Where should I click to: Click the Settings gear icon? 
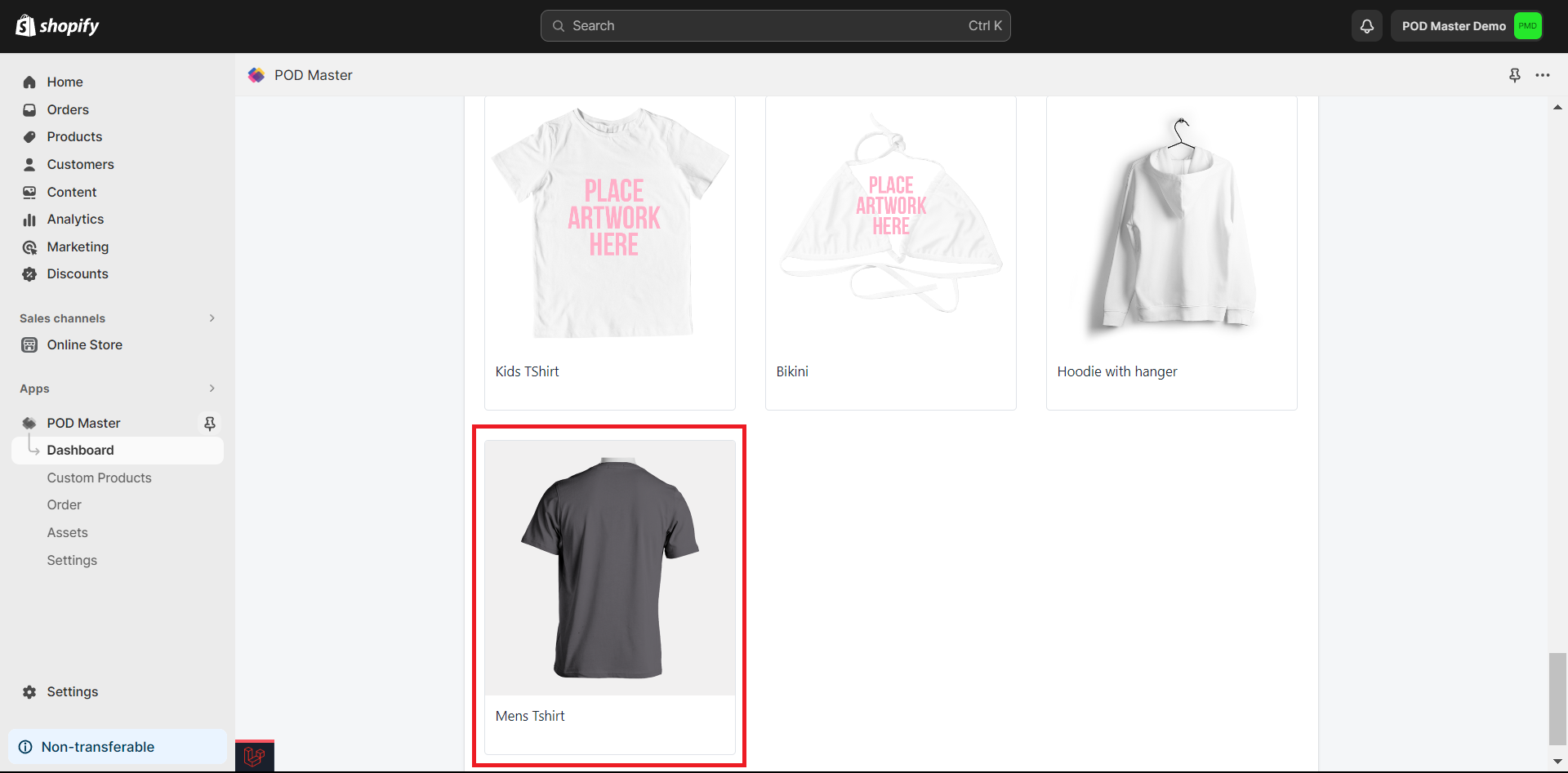[29, 691]
